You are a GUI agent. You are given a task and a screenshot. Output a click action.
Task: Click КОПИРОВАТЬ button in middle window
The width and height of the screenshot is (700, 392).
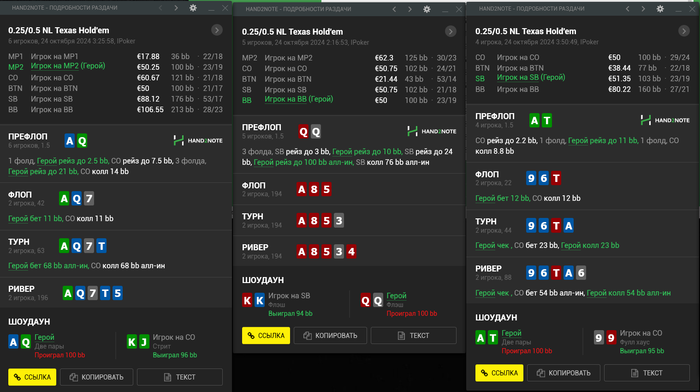point(330,336)
